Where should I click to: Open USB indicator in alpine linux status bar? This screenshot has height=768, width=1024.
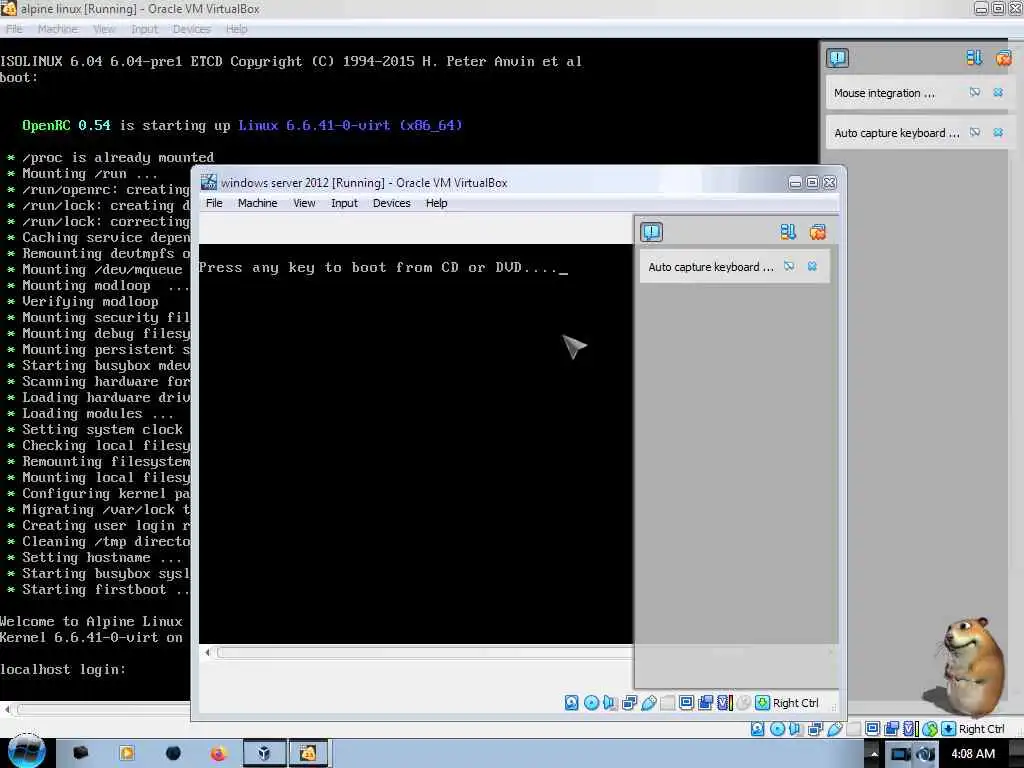835,729
